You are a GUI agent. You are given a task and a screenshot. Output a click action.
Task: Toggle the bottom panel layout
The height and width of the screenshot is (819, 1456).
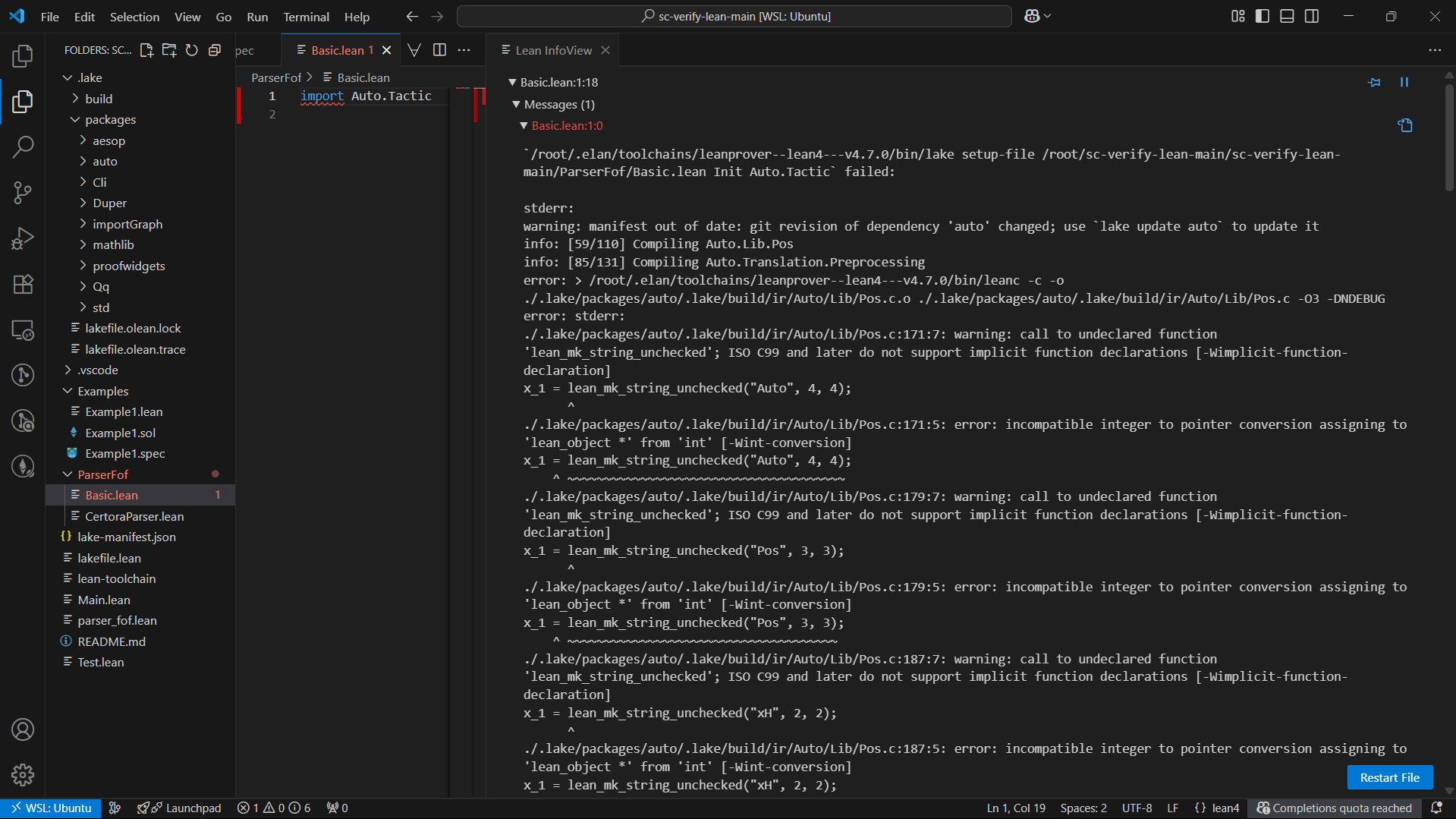tap(1287, 16)
